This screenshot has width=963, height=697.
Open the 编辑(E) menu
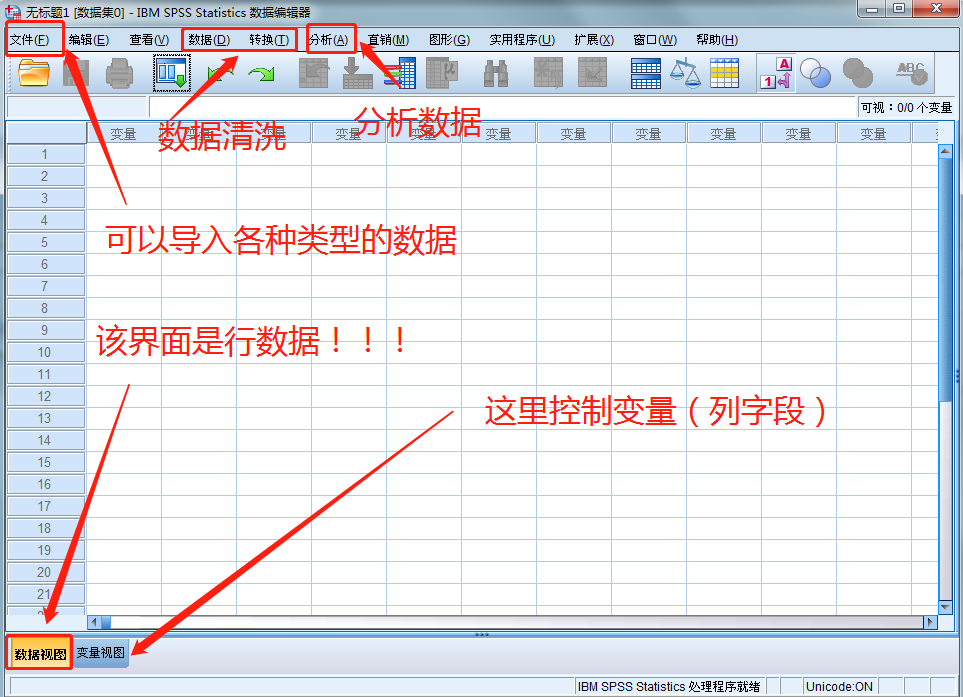(88, 40)
